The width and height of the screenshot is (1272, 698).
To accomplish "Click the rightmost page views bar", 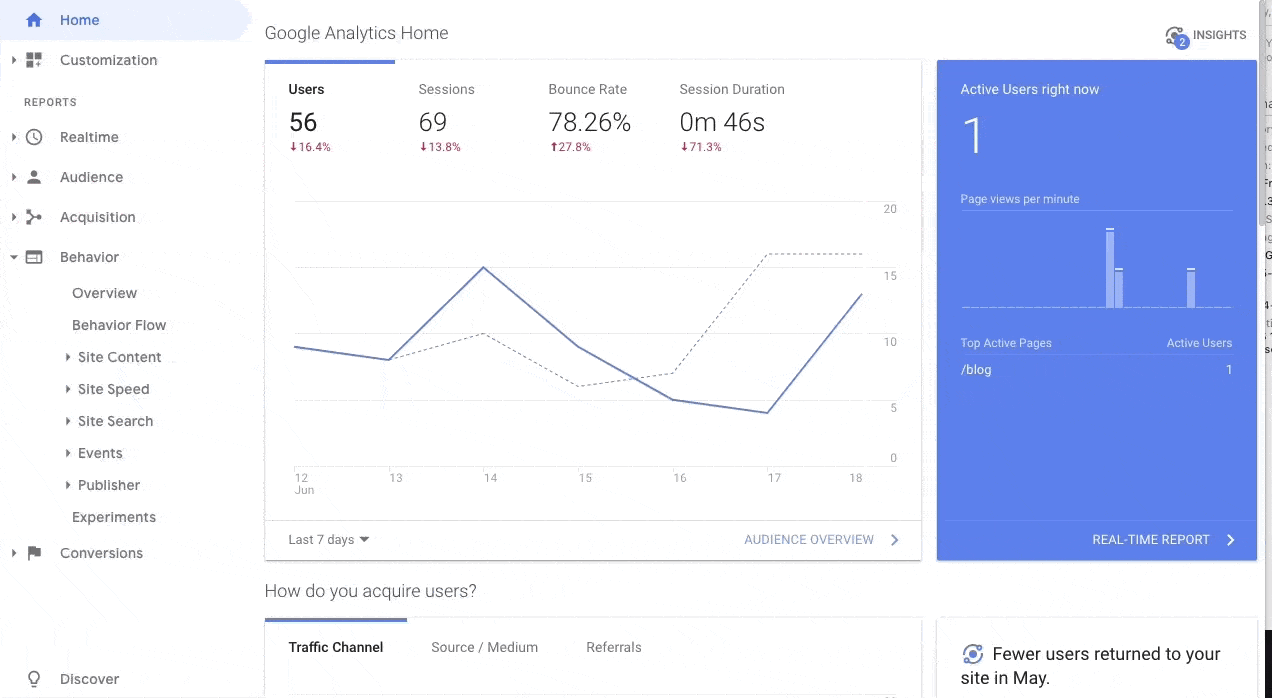I will (x=1191, y=288).
